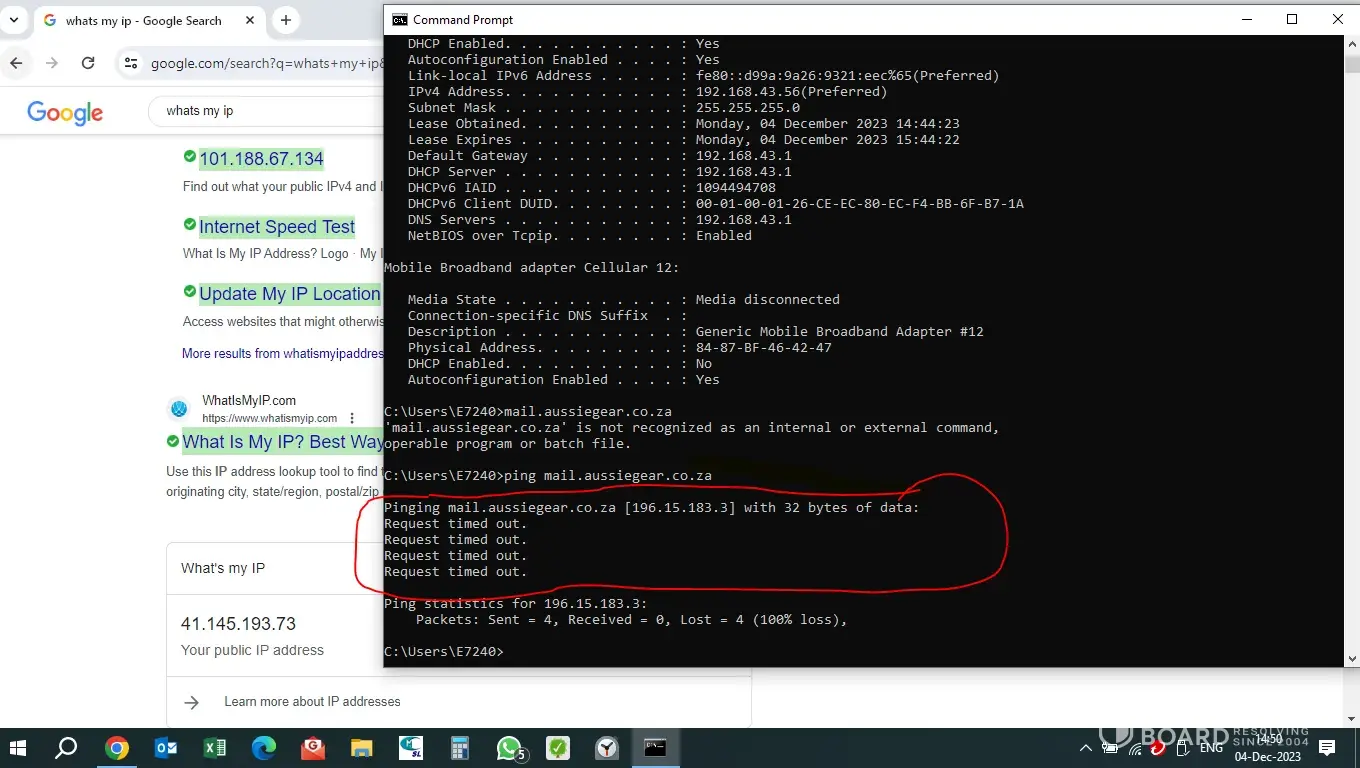Viewport: 1360px width, 768px height.
Task: Click the Physical Address 84-87-BF-46-42-47 line
Action: click(620, 348)
